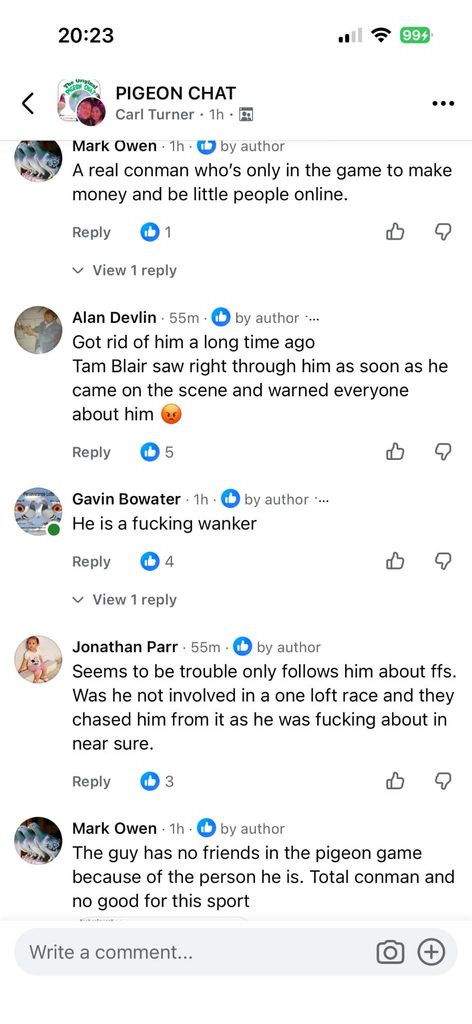Toggle thumbs-down on Jonathan Parr's comment

coord(443,780)
